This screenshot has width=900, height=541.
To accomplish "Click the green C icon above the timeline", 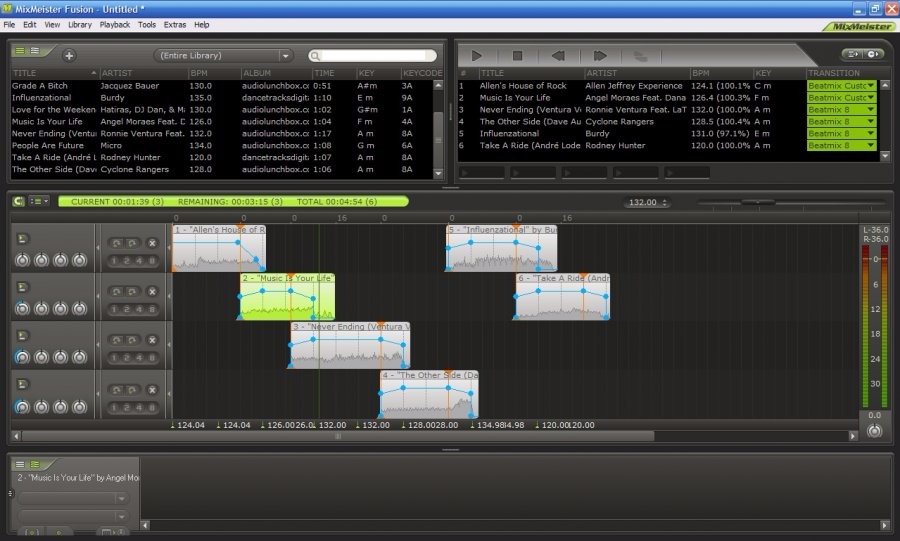I will pyautogui.click(x=18, y=201).
